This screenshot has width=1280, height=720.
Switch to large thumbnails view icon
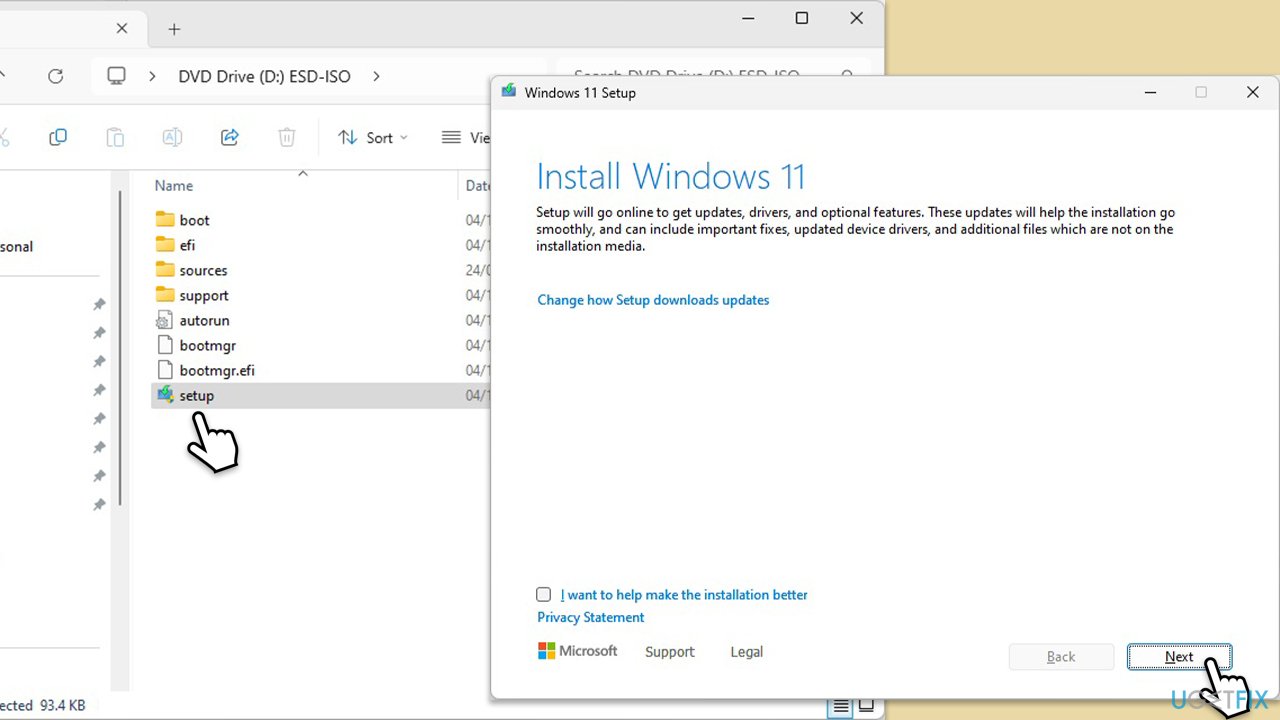(866, 707)
